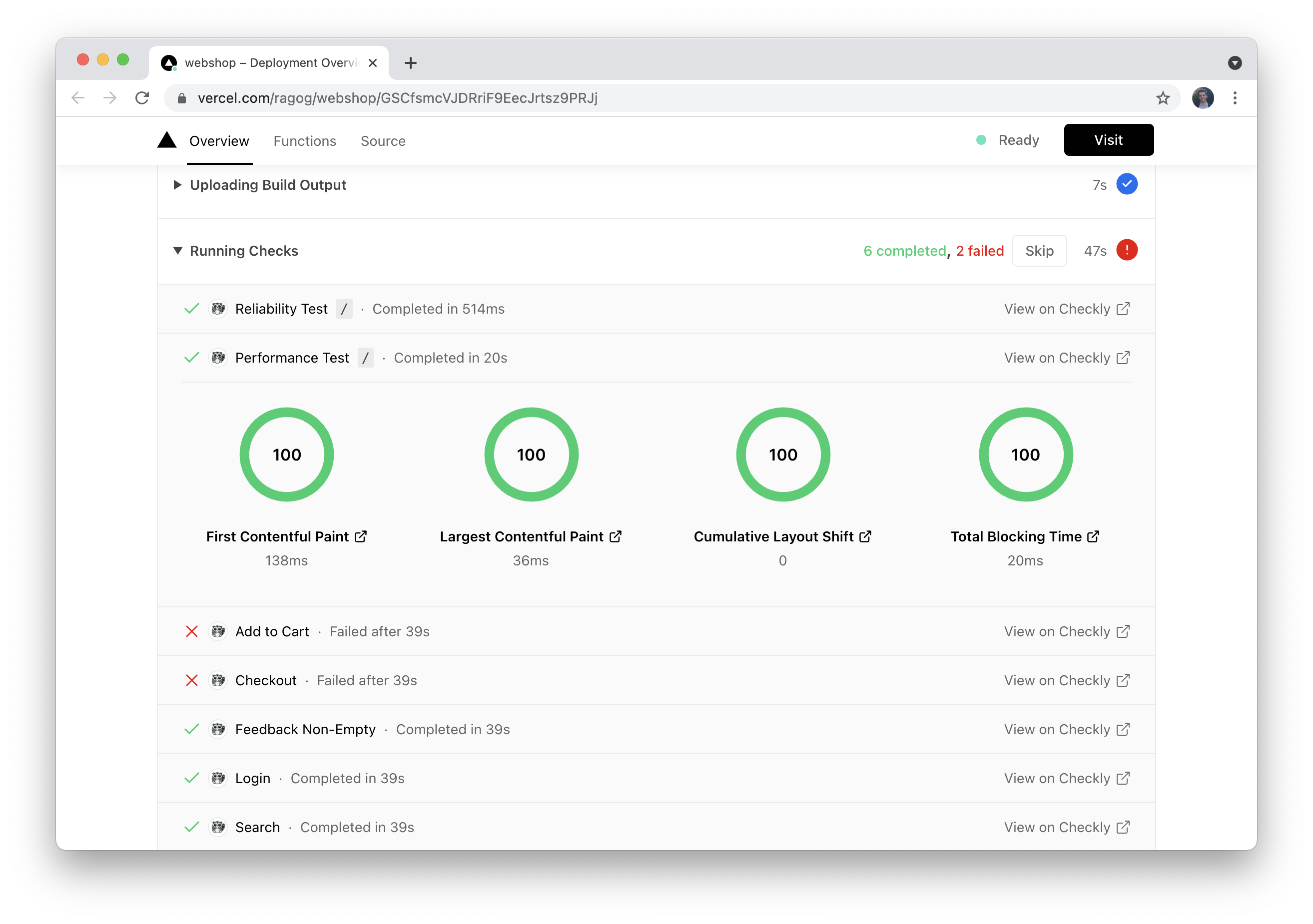The width and height of the screenshot is (1313, 924).
Task: Click the Visit button
Action: [x=1108, y=139]
